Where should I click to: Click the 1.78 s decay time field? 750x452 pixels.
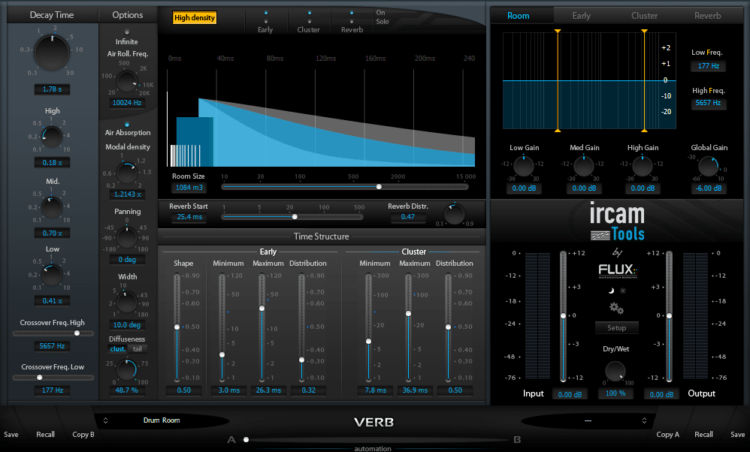(52, 89)
